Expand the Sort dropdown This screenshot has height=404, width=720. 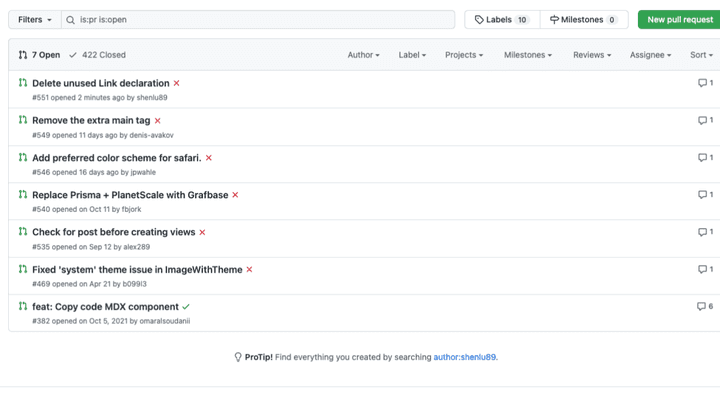(x=701, y=55)
